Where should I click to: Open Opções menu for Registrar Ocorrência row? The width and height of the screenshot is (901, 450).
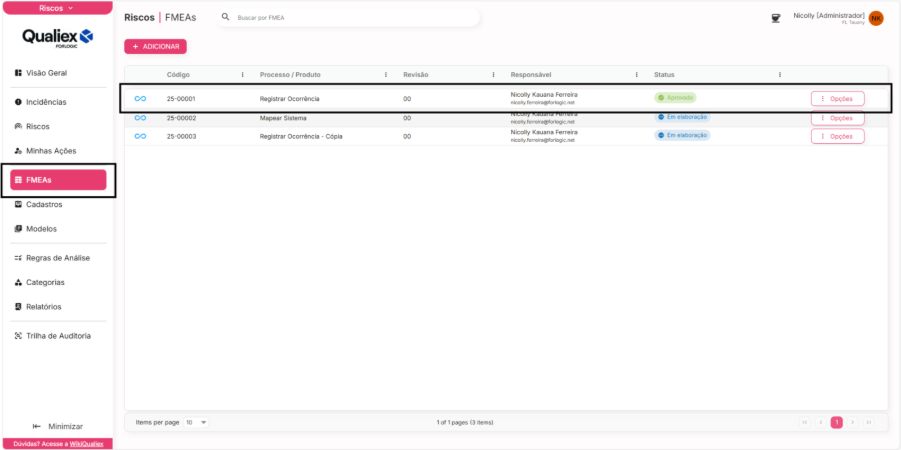(x=837, y=98)
